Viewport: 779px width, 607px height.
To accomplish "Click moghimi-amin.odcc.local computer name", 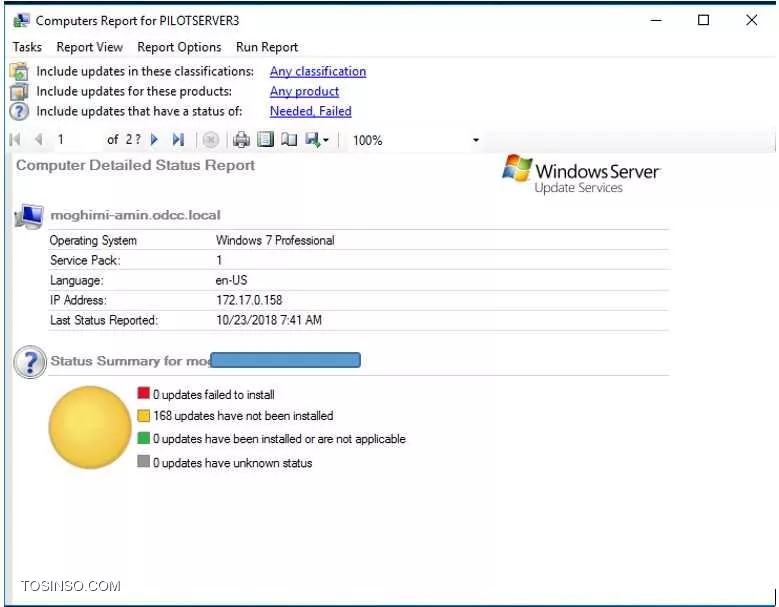I will (136, 215).
